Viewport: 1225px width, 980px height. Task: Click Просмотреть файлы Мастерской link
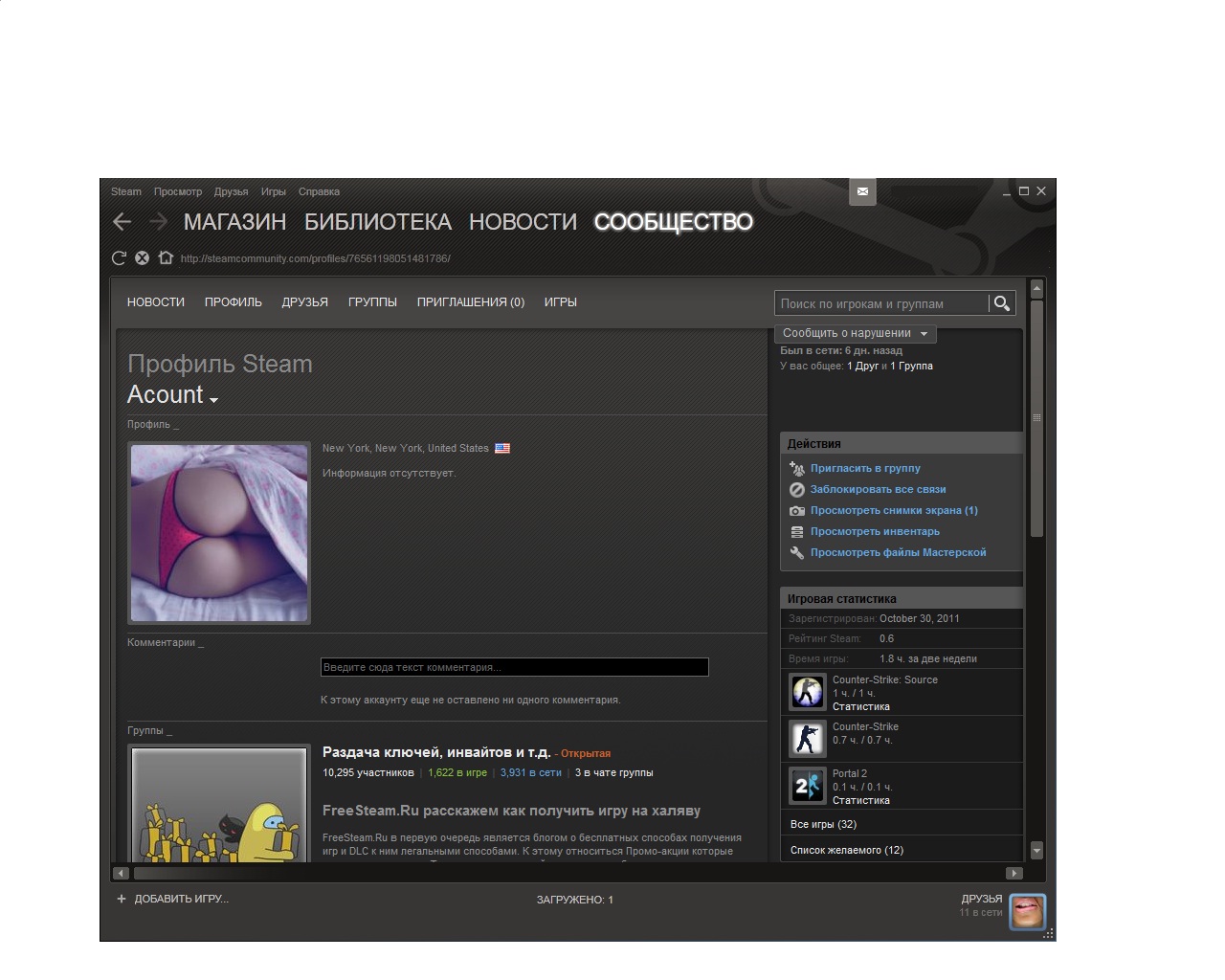[x=898, y=552]
